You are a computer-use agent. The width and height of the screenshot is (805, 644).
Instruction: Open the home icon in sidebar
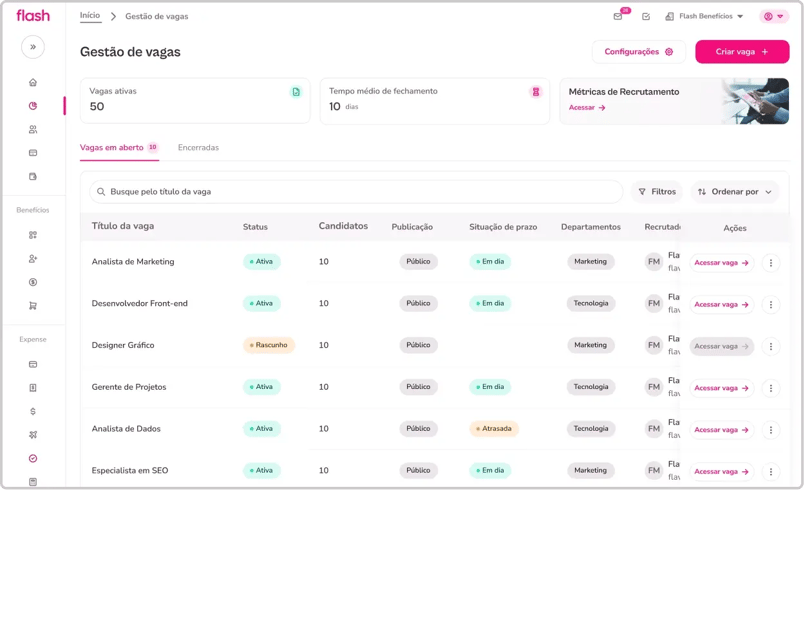pyautogui.click(x=33, y=82)
